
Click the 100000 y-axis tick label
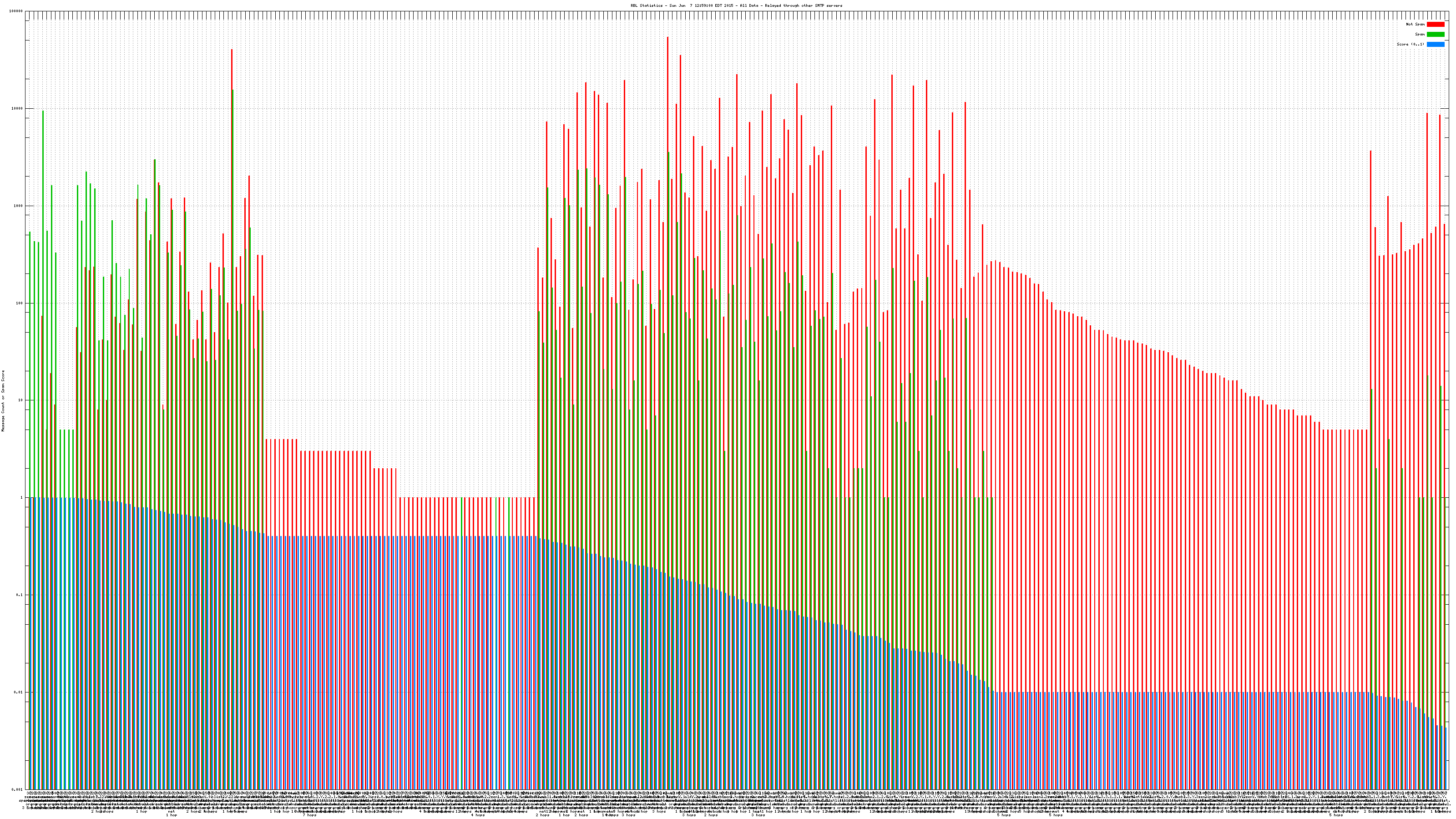16,11
